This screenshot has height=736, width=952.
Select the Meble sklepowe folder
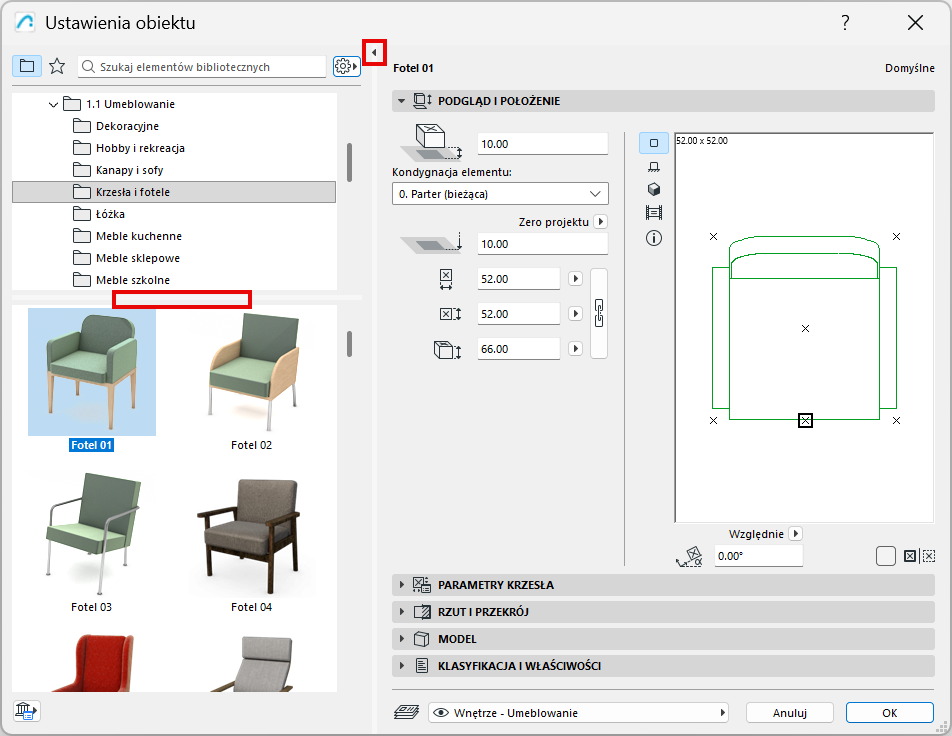coord(138,258)
